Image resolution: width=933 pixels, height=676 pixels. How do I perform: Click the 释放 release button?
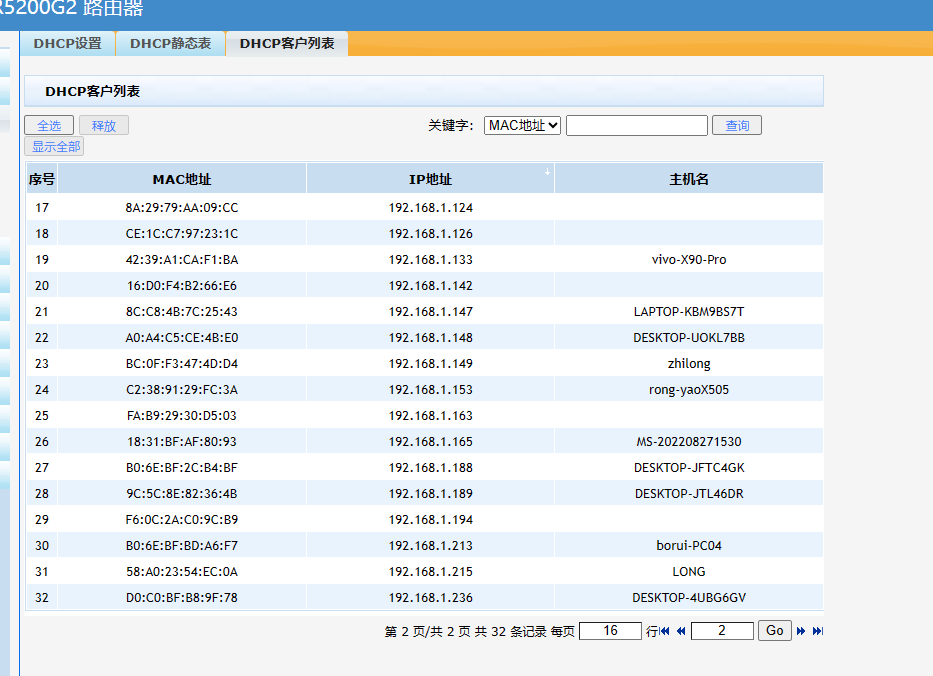[x=104, y=126]
